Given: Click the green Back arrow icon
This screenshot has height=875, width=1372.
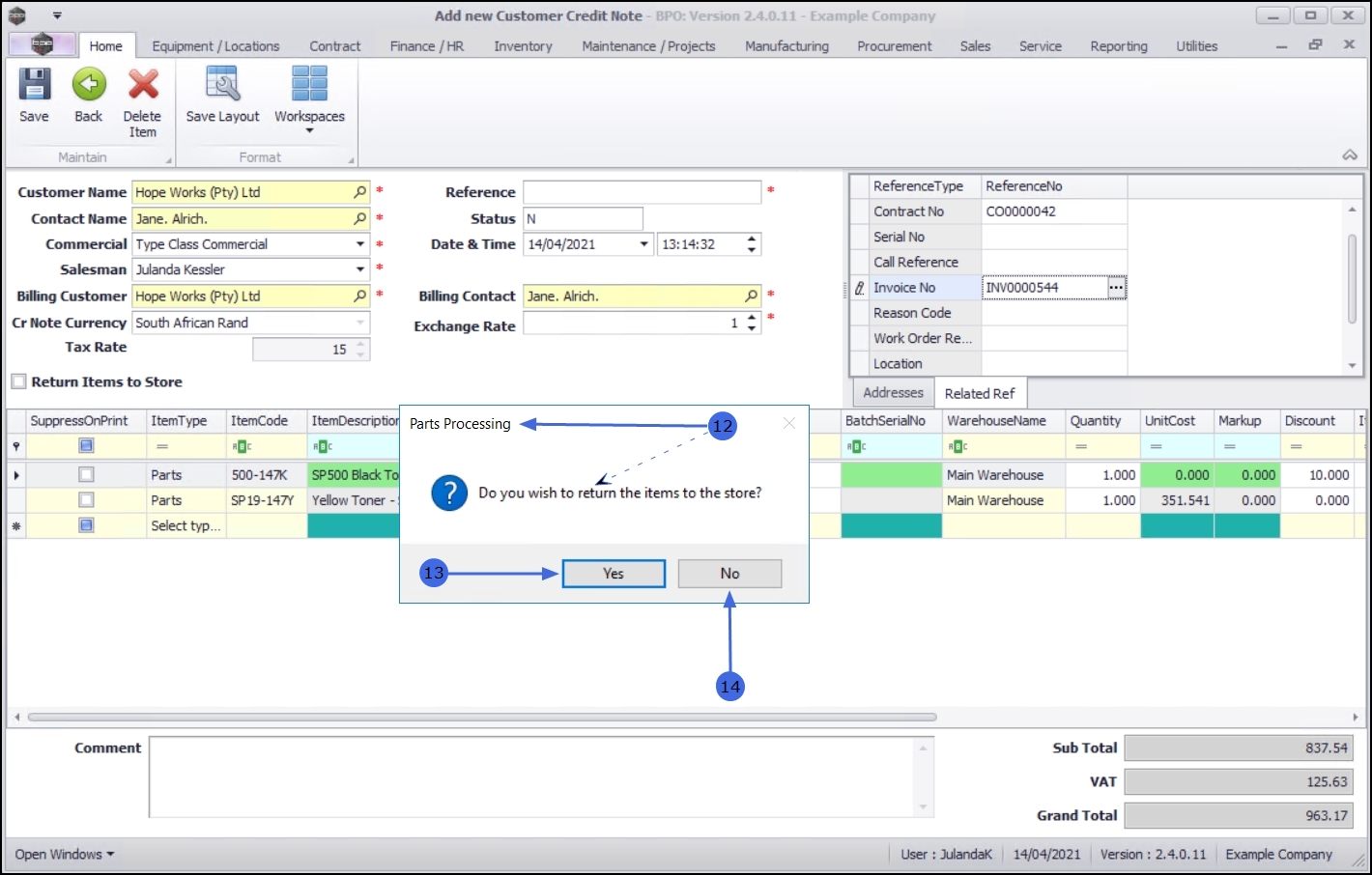Looking at the screenshot, I should click(89, 86).
